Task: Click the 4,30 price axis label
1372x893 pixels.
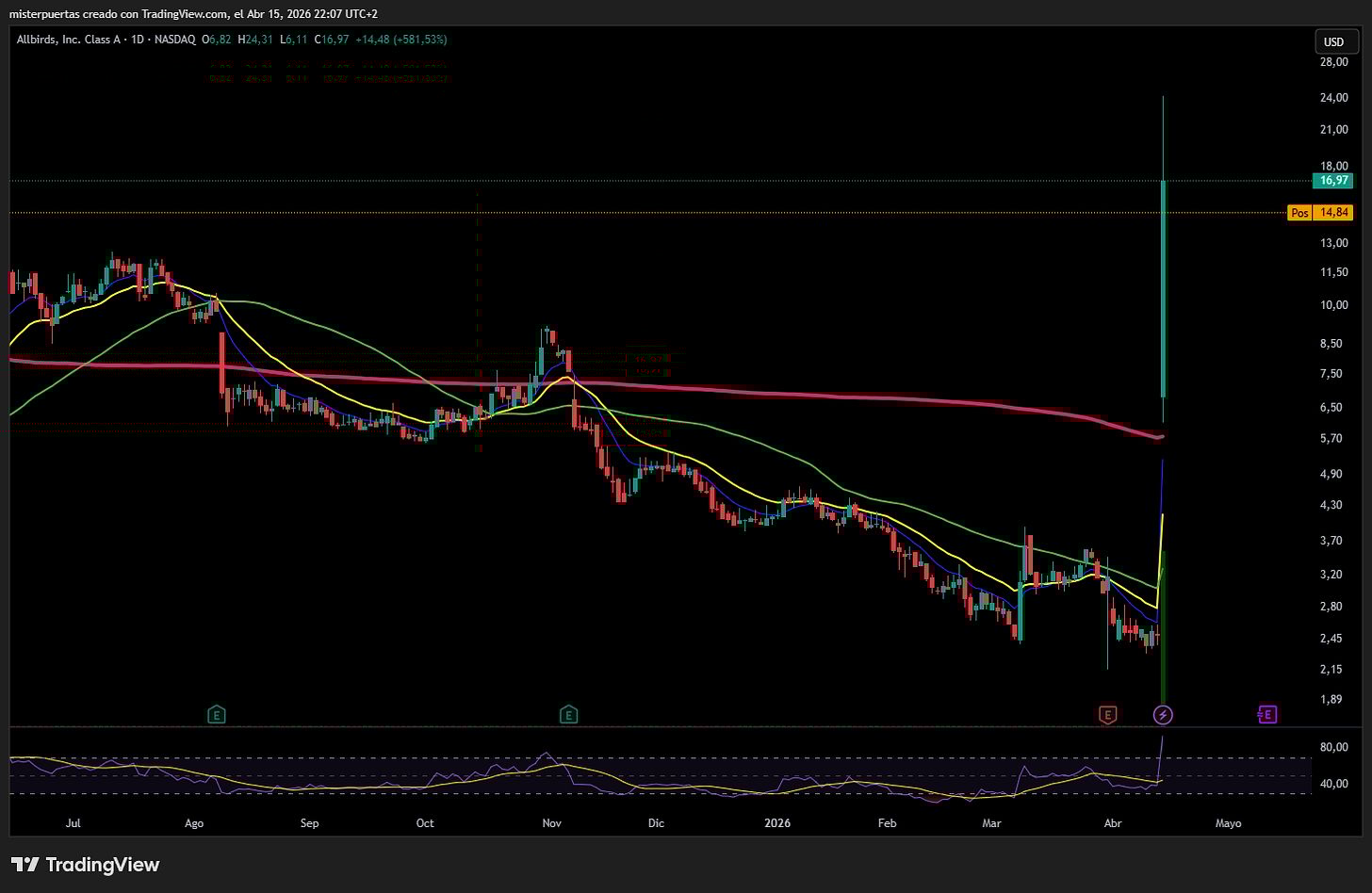Action: tap(1331, 505)
